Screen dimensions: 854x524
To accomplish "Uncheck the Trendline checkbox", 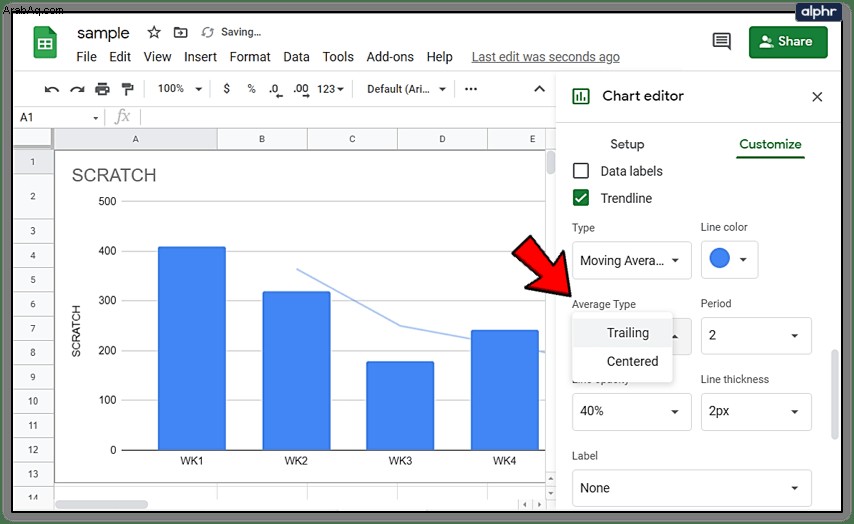I will coord(581,198).
